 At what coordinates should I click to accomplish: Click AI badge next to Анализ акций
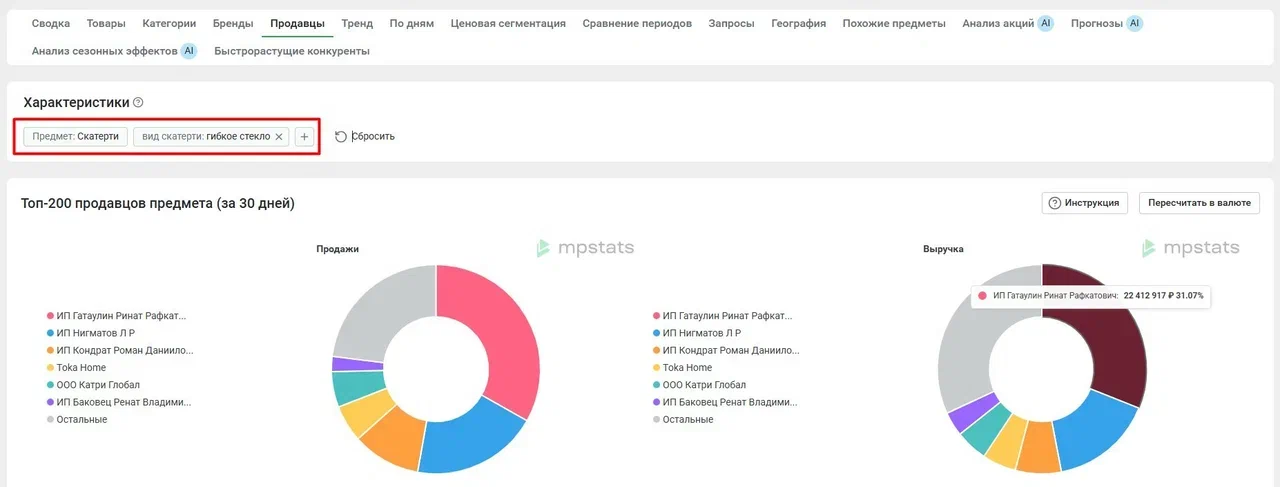pyautogui.click(x=1045, y=23)
